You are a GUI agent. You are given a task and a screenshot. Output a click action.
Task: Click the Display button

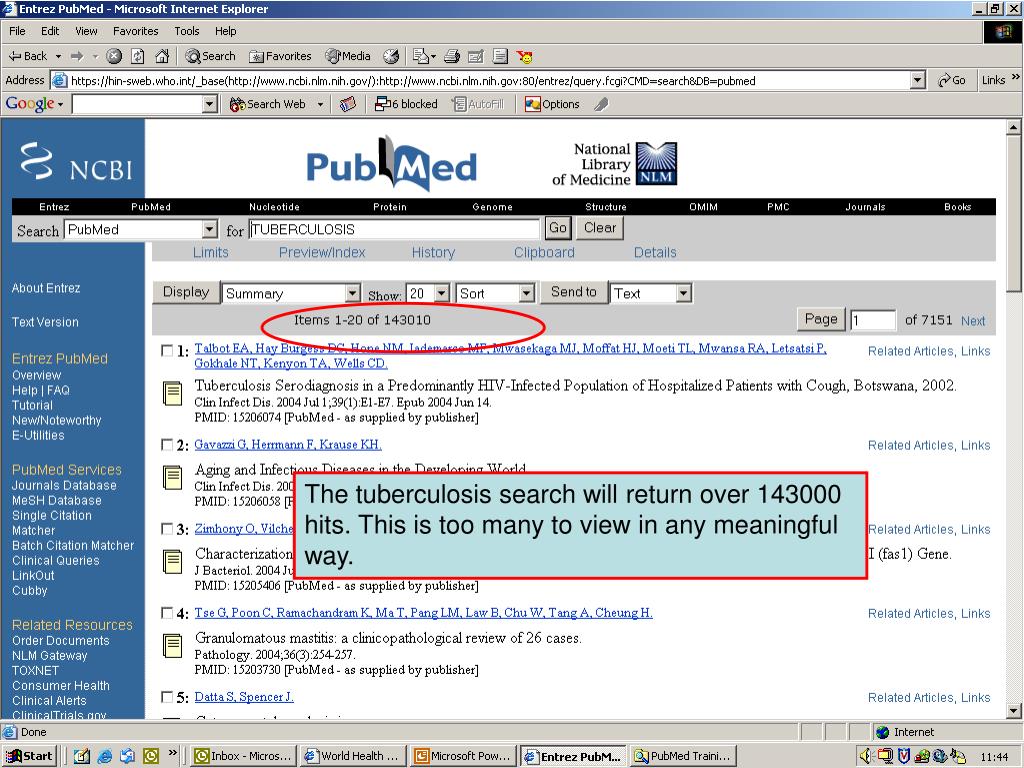(x=185, y=292)
